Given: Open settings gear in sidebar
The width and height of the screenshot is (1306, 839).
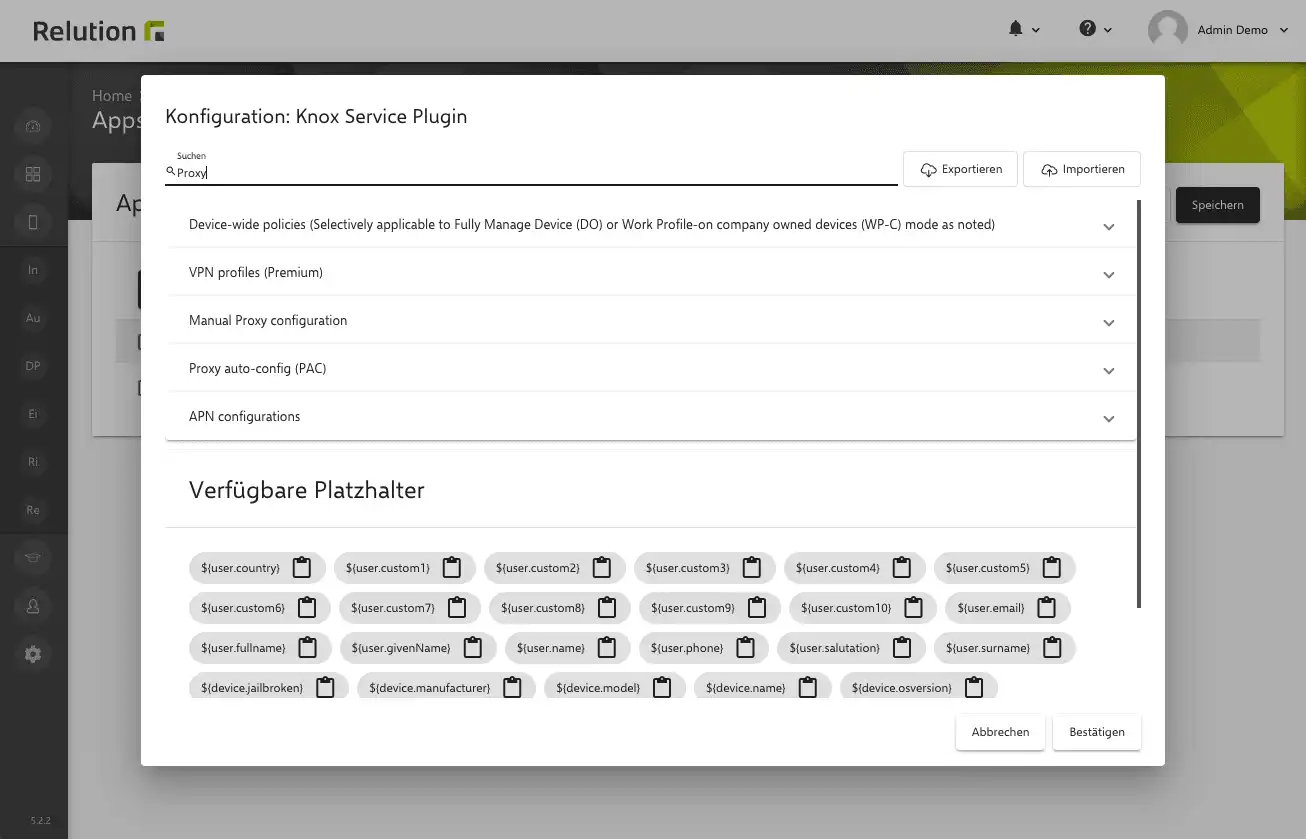Looking at the screenshot, I should (33, 655).
